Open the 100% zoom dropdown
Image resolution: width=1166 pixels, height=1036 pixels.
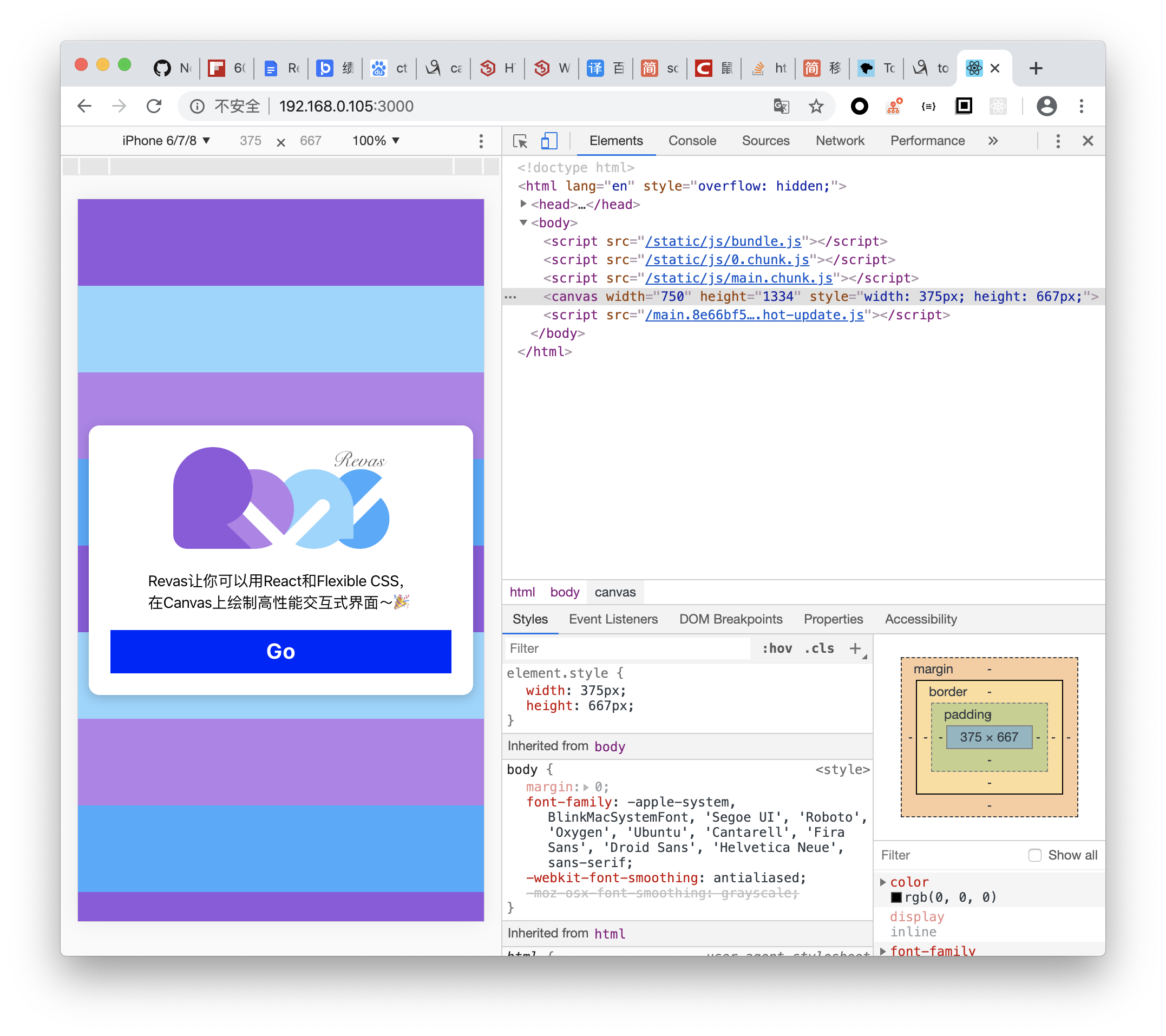click(x=375, y=140)
